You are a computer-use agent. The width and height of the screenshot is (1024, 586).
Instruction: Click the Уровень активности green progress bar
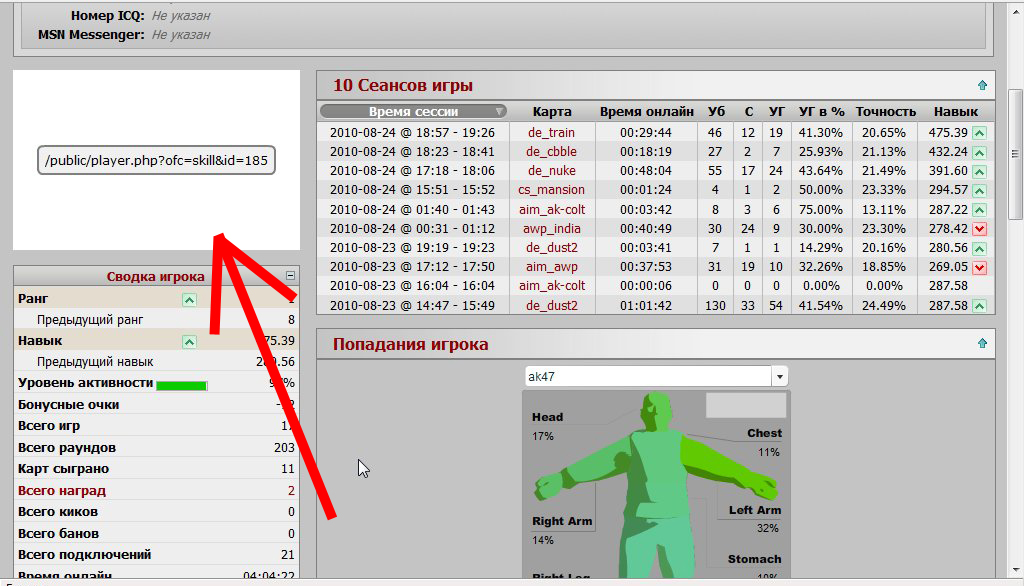coord(182,385)
